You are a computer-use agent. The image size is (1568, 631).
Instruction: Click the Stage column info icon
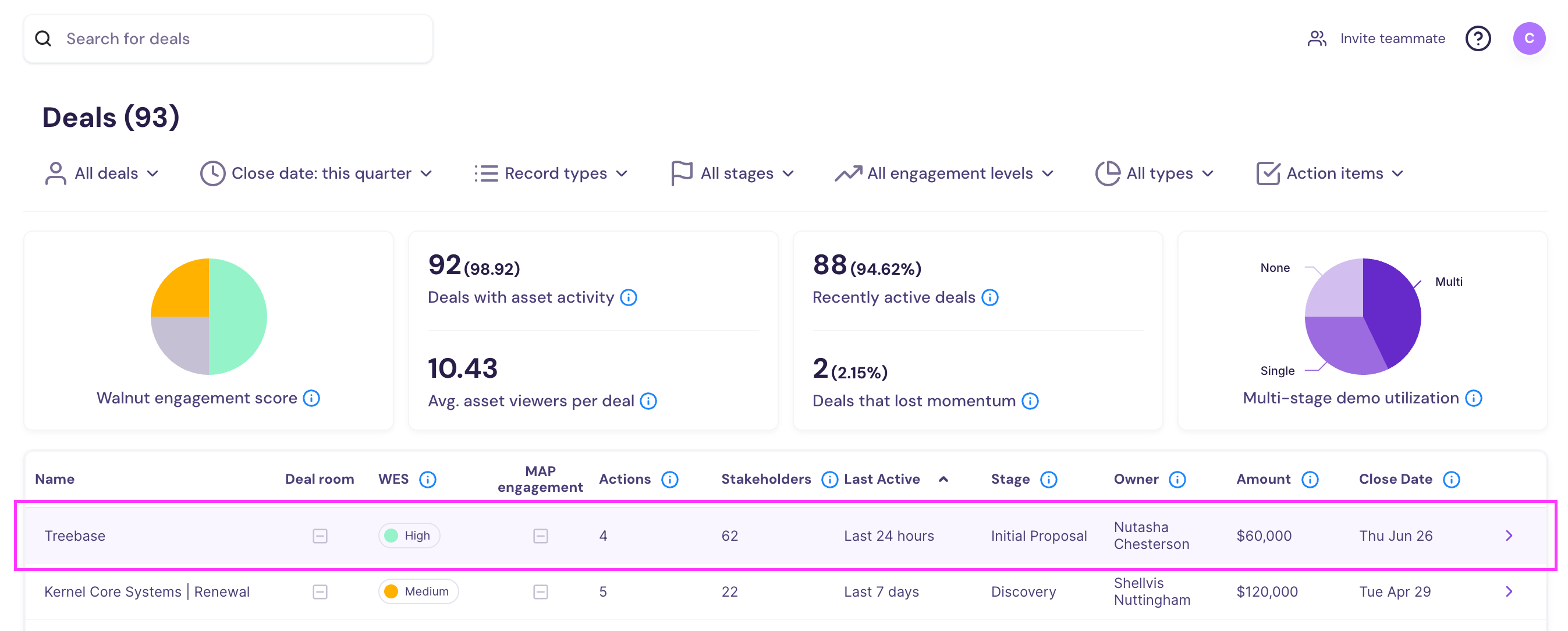(x=1048, y=480)
